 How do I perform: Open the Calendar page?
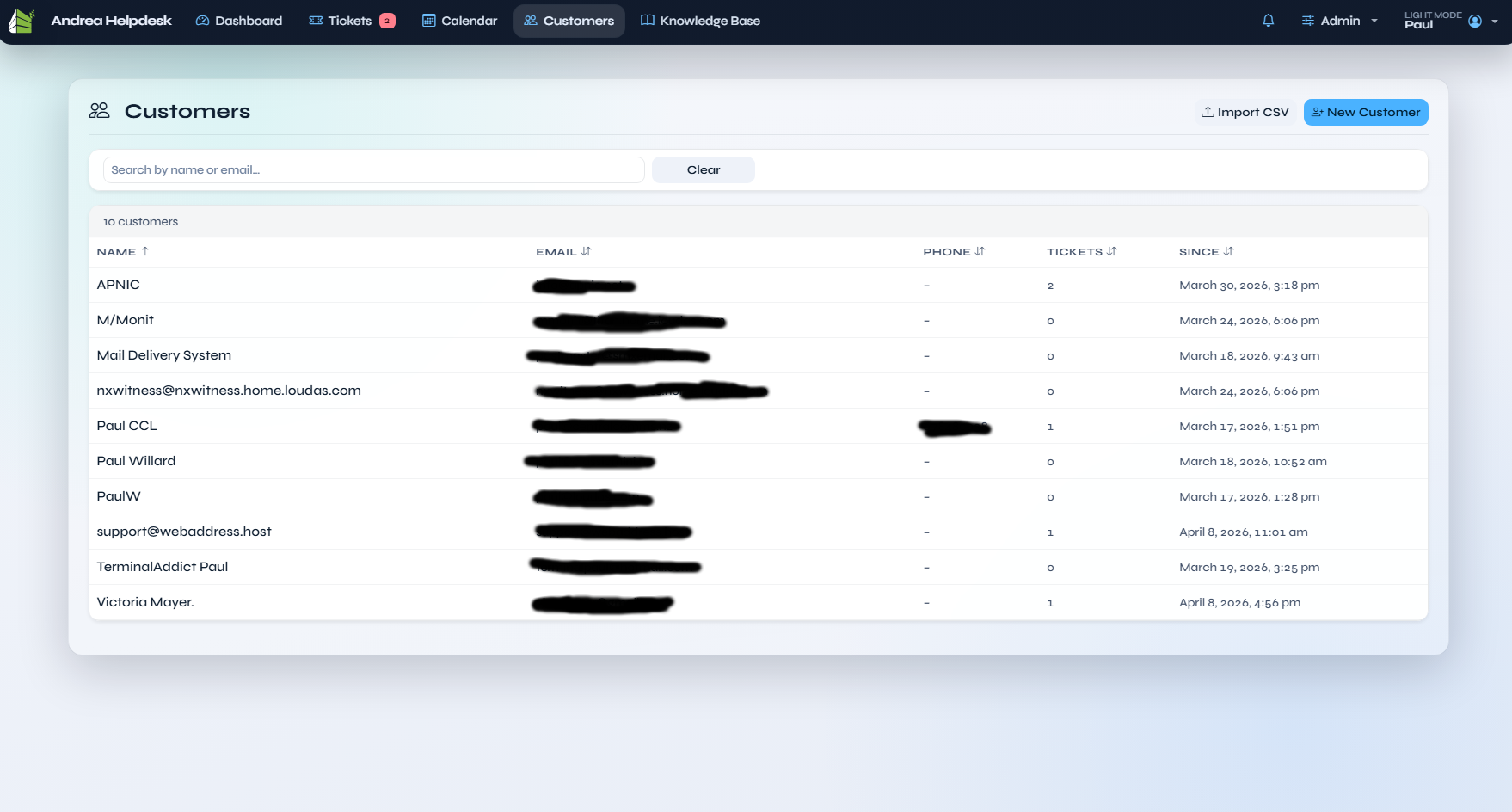(x=459, y=21)
